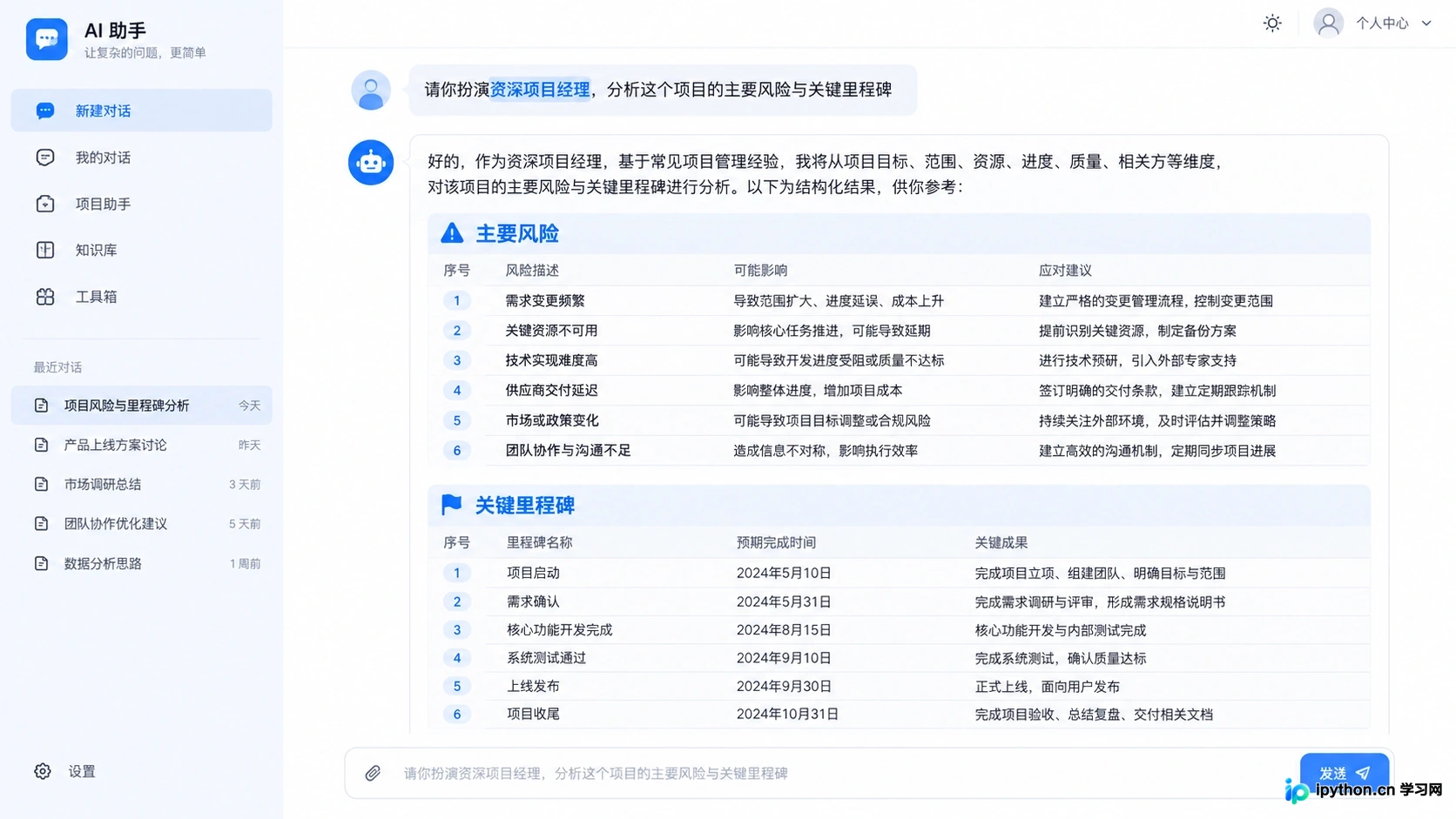The image size is (1456, 819).
Task: Toggle the light/dark theme sun icon
Action: coord(1272,23)
